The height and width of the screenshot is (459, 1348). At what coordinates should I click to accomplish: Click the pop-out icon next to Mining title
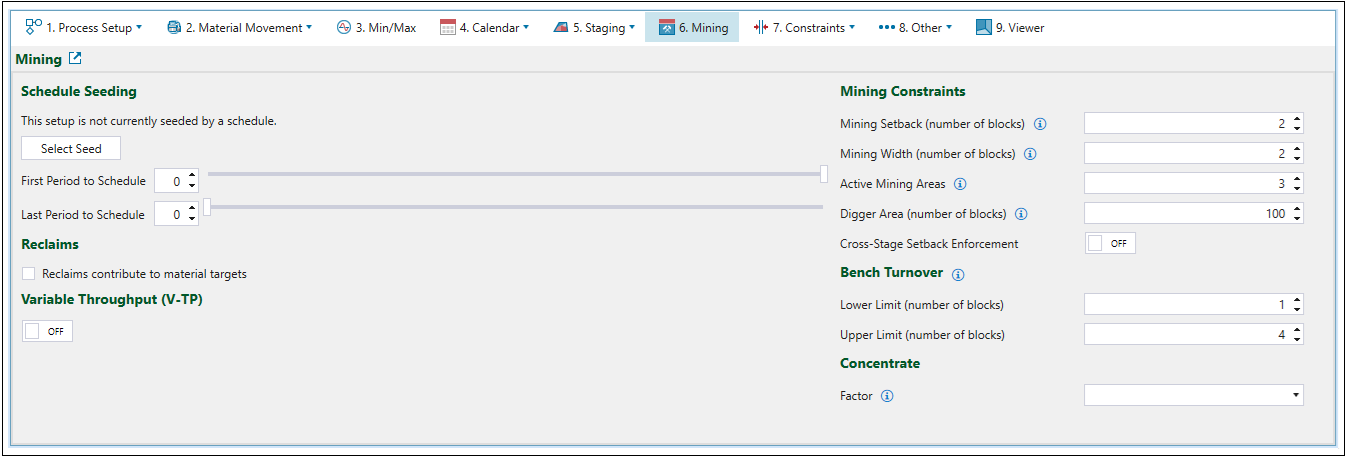click(75, 59)
